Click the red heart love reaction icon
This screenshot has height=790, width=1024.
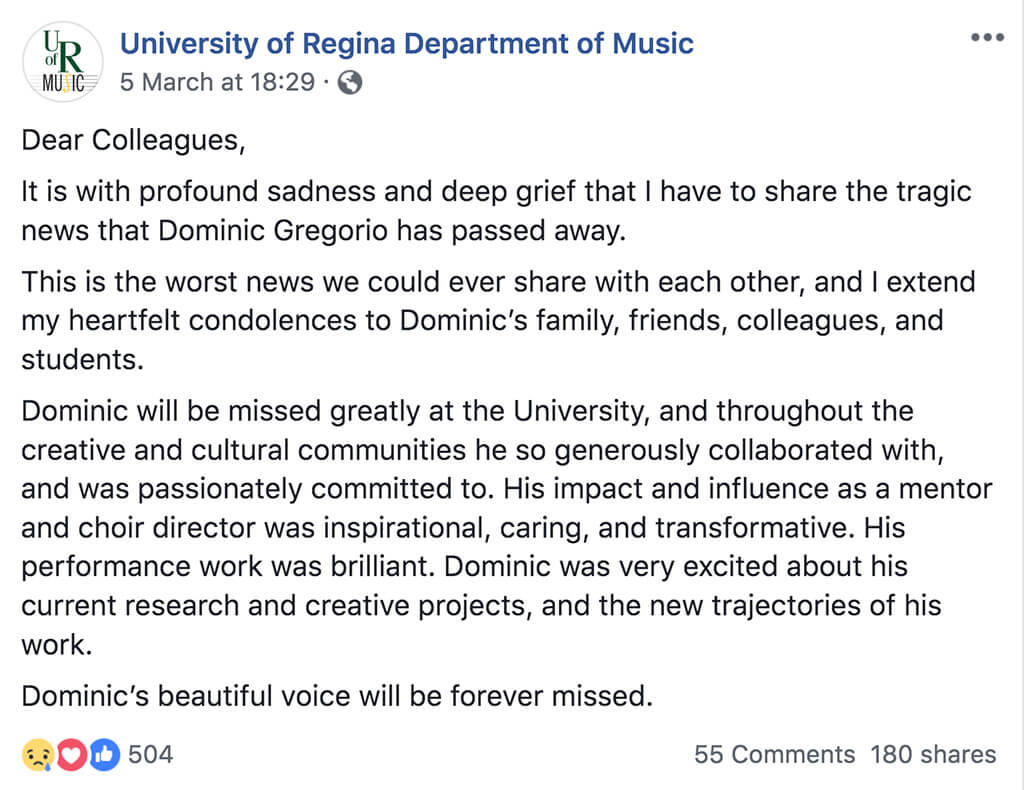(x=70, y=754)
